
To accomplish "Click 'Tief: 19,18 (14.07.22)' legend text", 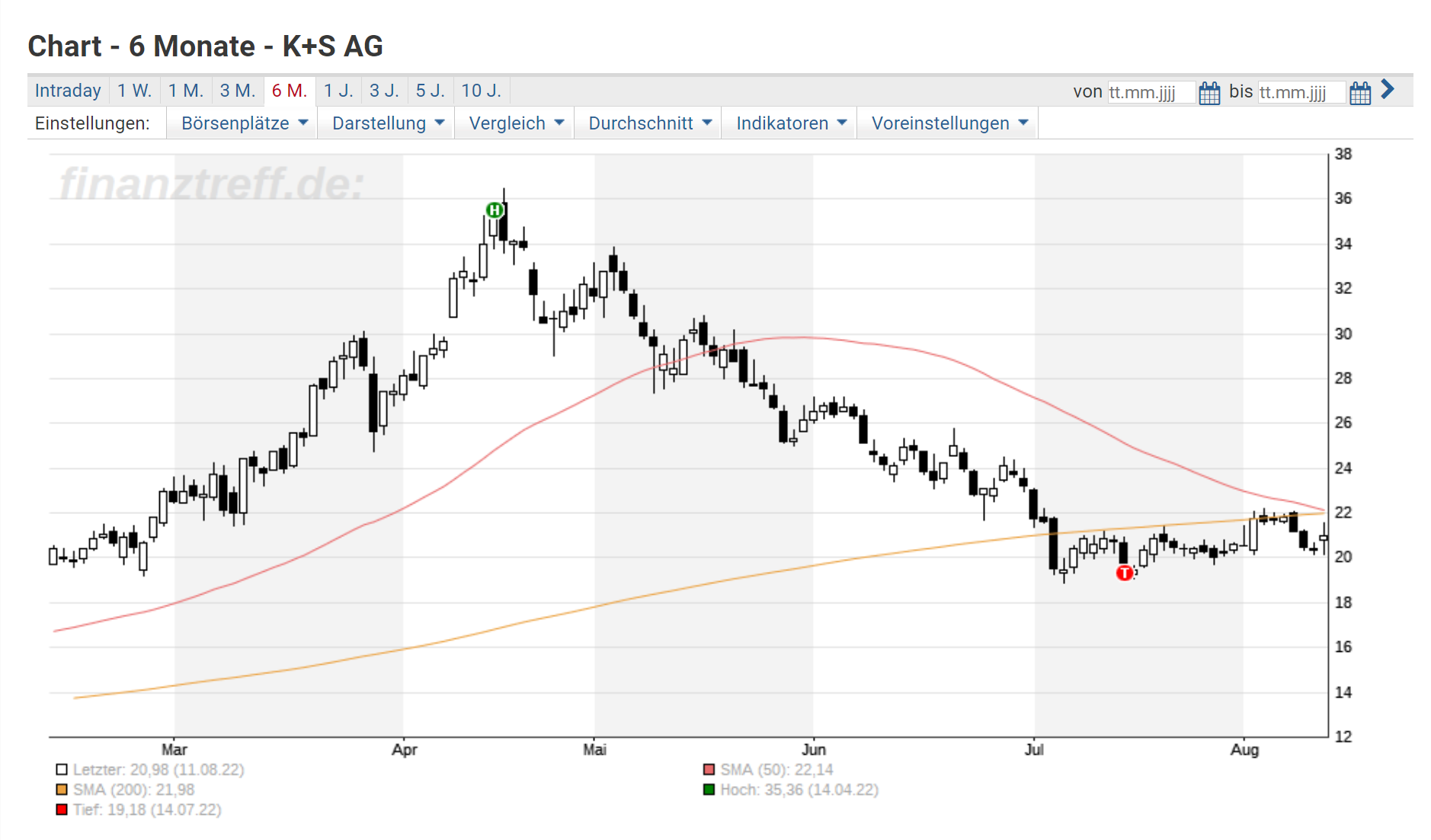I will (x=147, y=810).
